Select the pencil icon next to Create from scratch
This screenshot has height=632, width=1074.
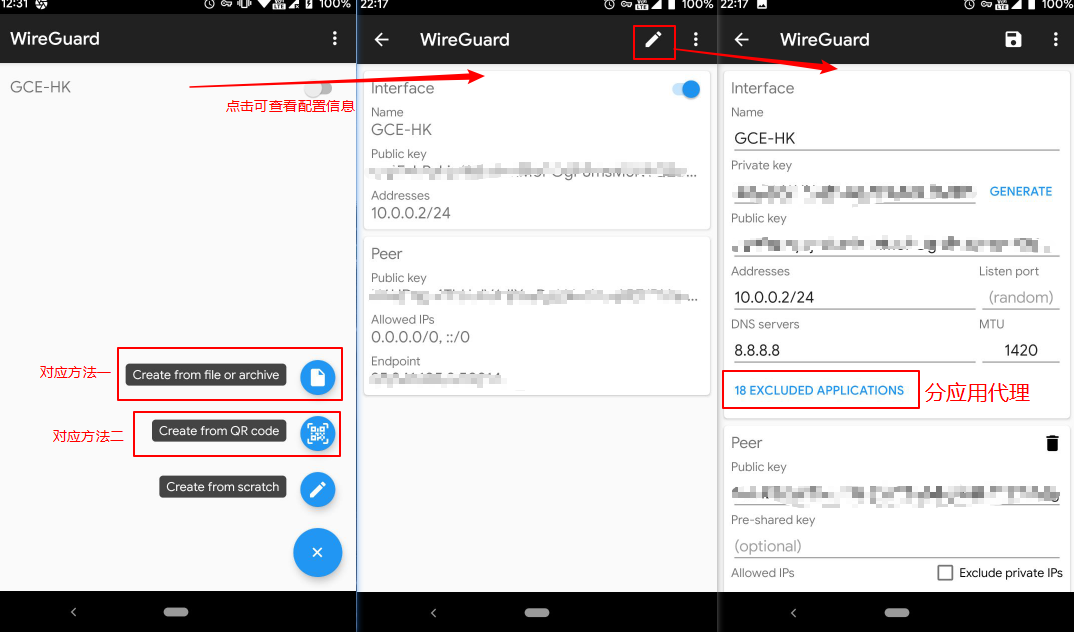pos(318,489)
